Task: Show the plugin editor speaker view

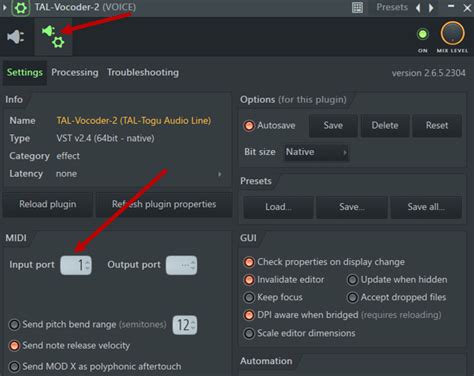Action: (x=16, y=37)
